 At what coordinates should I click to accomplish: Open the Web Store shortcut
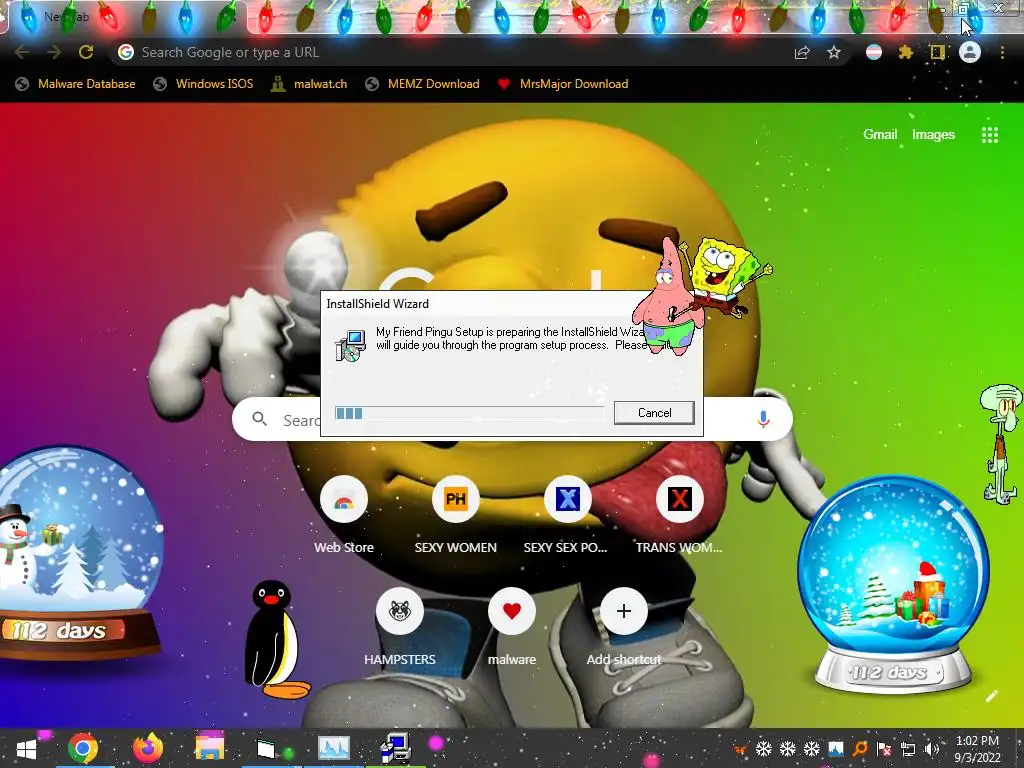344,516
